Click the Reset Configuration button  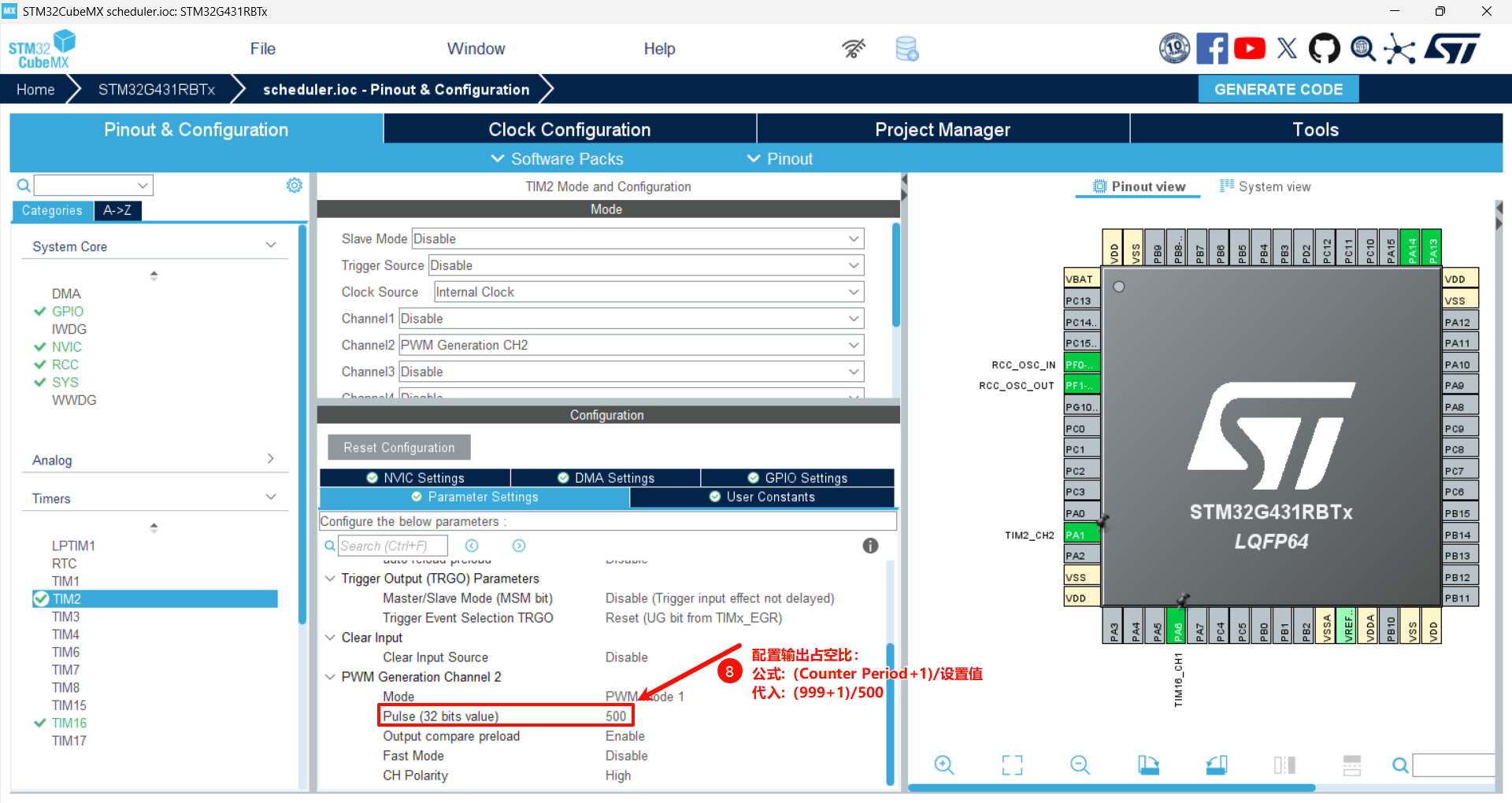(399, 447)
